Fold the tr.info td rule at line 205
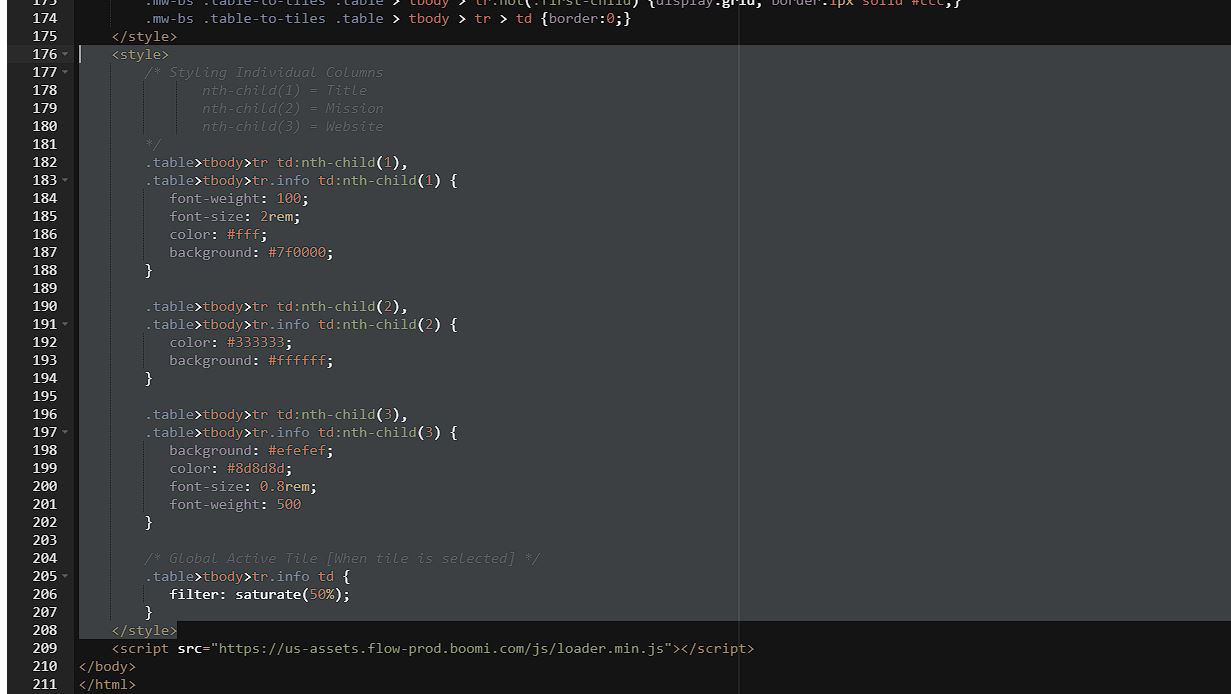1231x694 pixels. (x=65, y=576)
